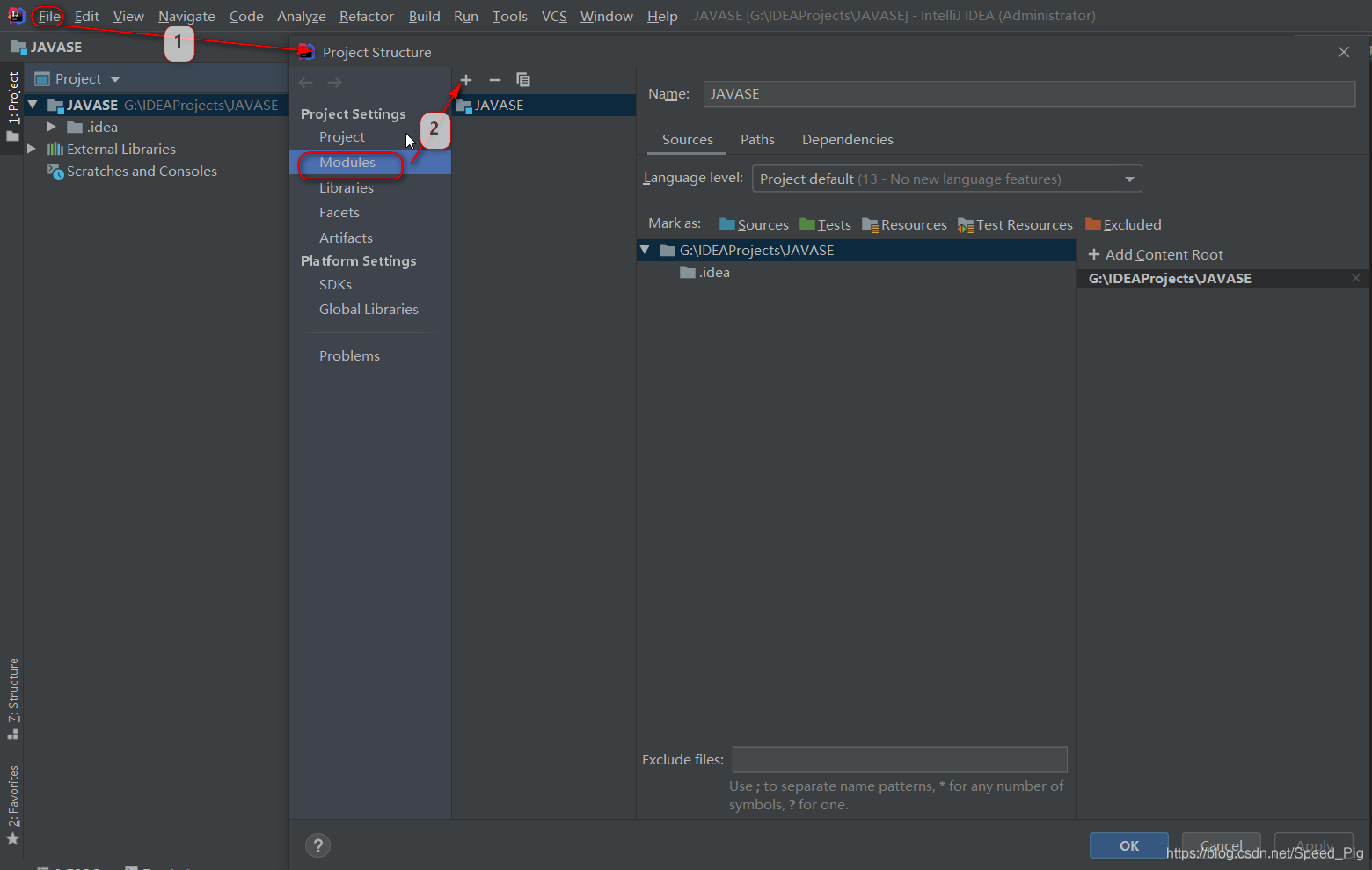
Task: Select Problems in settings sidebar
Action: [x=349, y=356]
